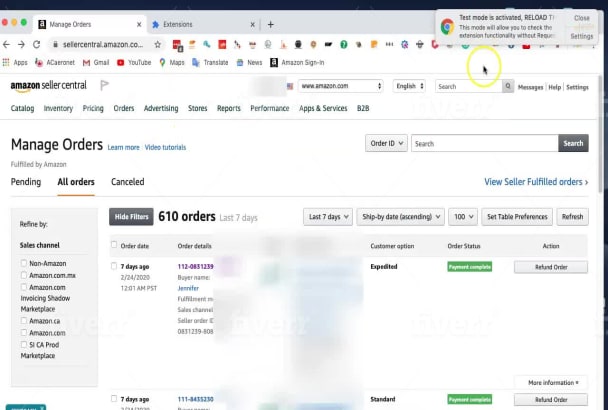Open the English language dropdown
The image size is (608, 410).
pos(409,86)
